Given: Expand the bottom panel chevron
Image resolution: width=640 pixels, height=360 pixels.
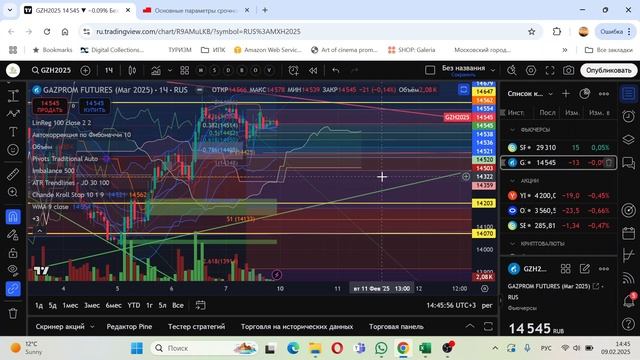Looking at the screenshot, I should (x=470, y=326).
